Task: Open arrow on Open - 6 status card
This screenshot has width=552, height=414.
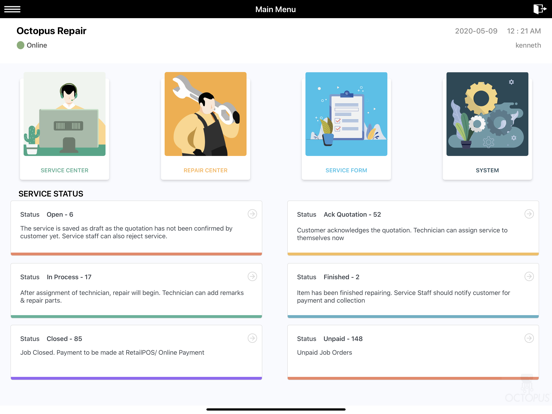Action: 252,214
